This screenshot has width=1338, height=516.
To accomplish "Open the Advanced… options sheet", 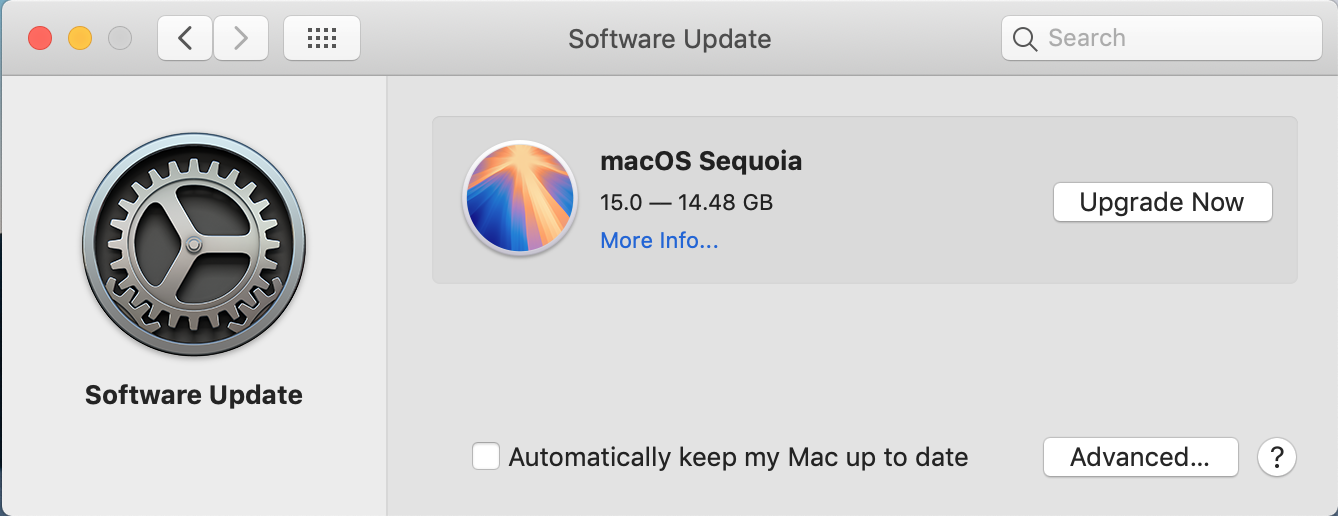I will click(x=1140, y=458).
